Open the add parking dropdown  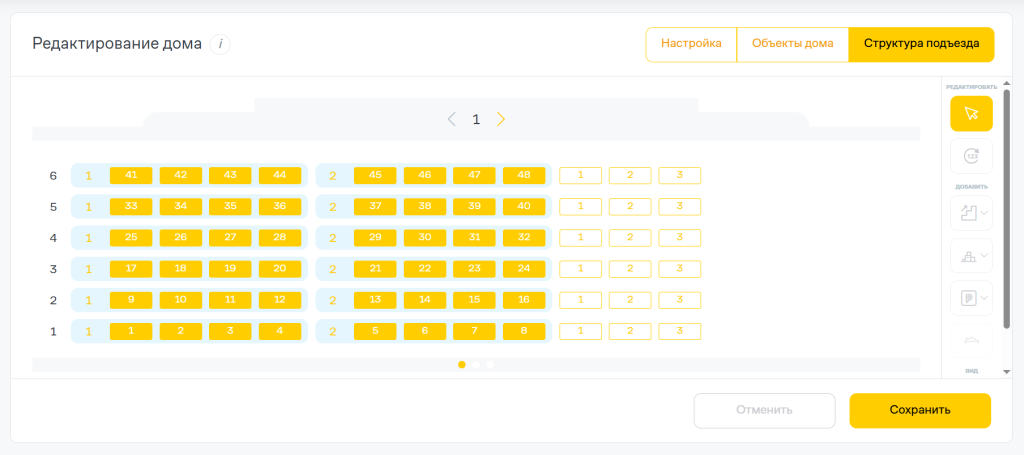coord(971,298)
